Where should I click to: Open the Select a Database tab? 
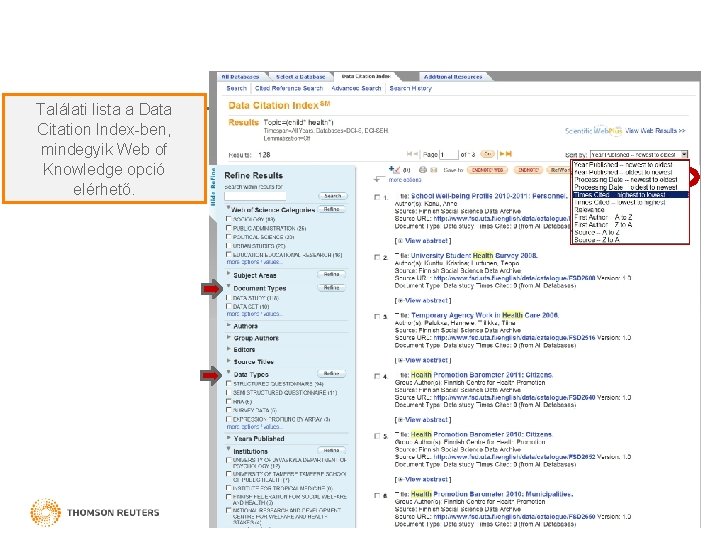pos(300,77)
